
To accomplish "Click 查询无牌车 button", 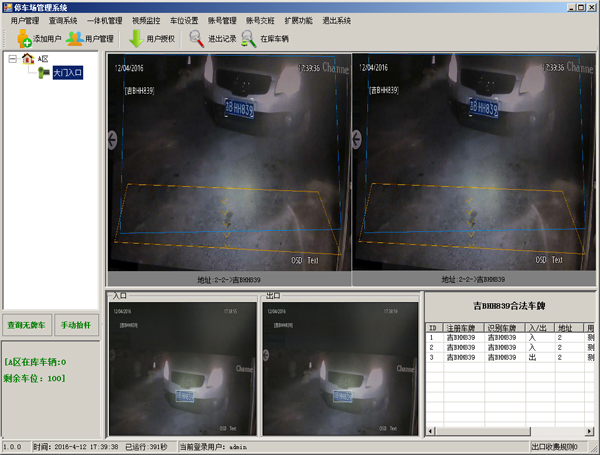I will click(27, 325).
